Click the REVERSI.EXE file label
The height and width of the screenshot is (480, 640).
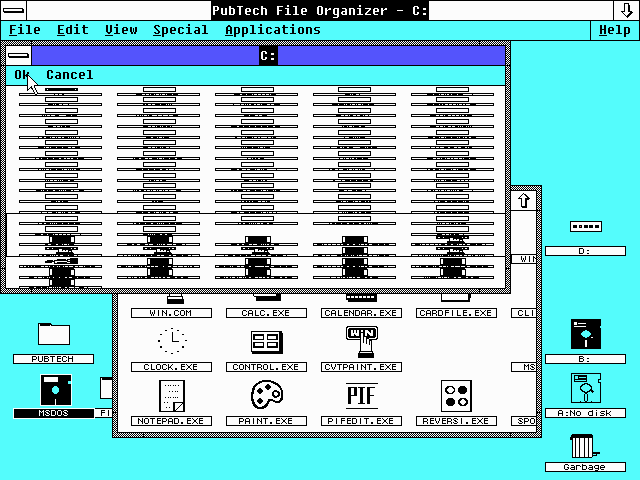456,421
